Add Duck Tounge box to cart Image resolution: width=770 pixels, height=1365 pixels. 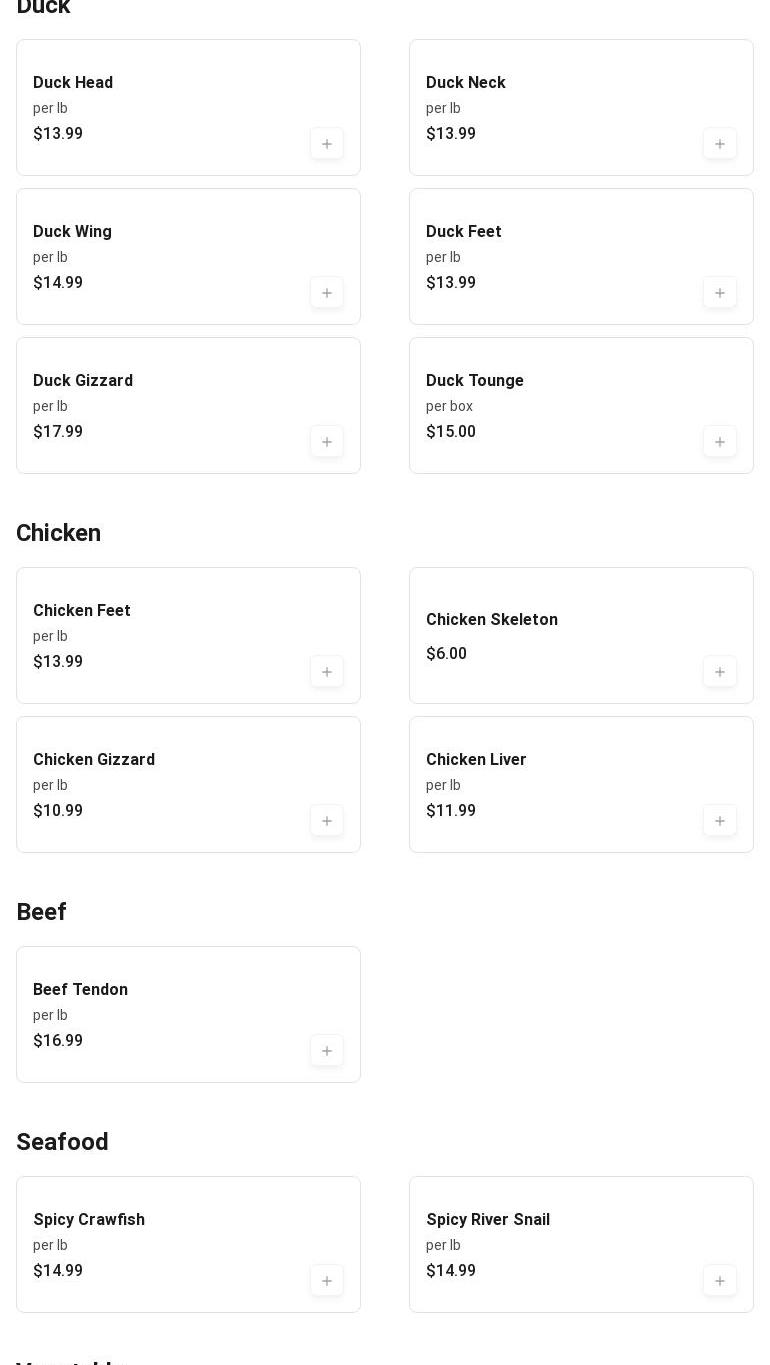tap(720, 442)
